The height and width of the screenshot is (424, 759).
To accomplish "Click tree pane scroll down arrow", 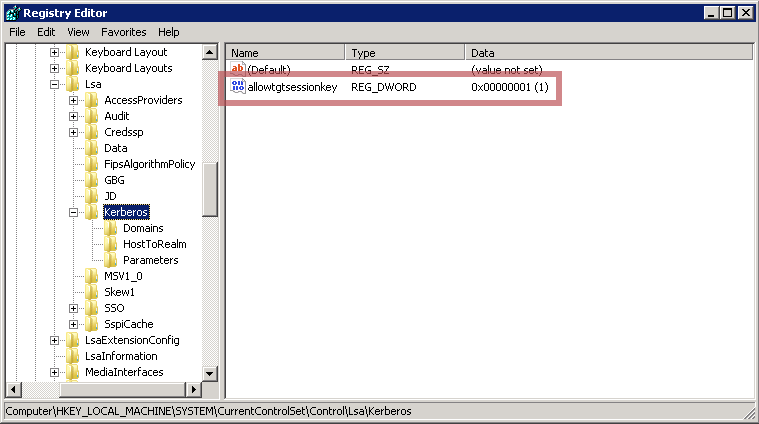I will (210, 373).
